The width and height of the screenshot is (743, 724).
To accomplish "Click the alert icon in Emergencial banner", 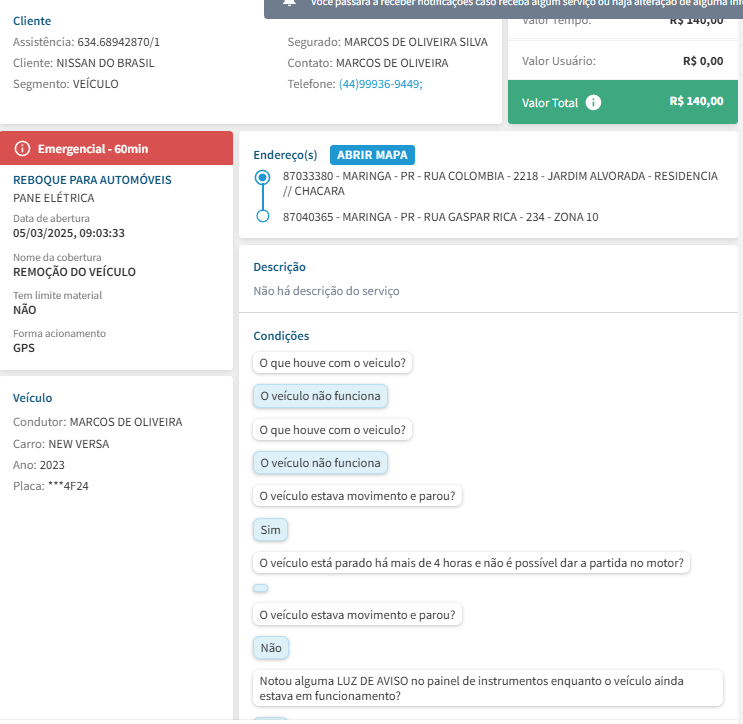I will [x=22, y=149].
